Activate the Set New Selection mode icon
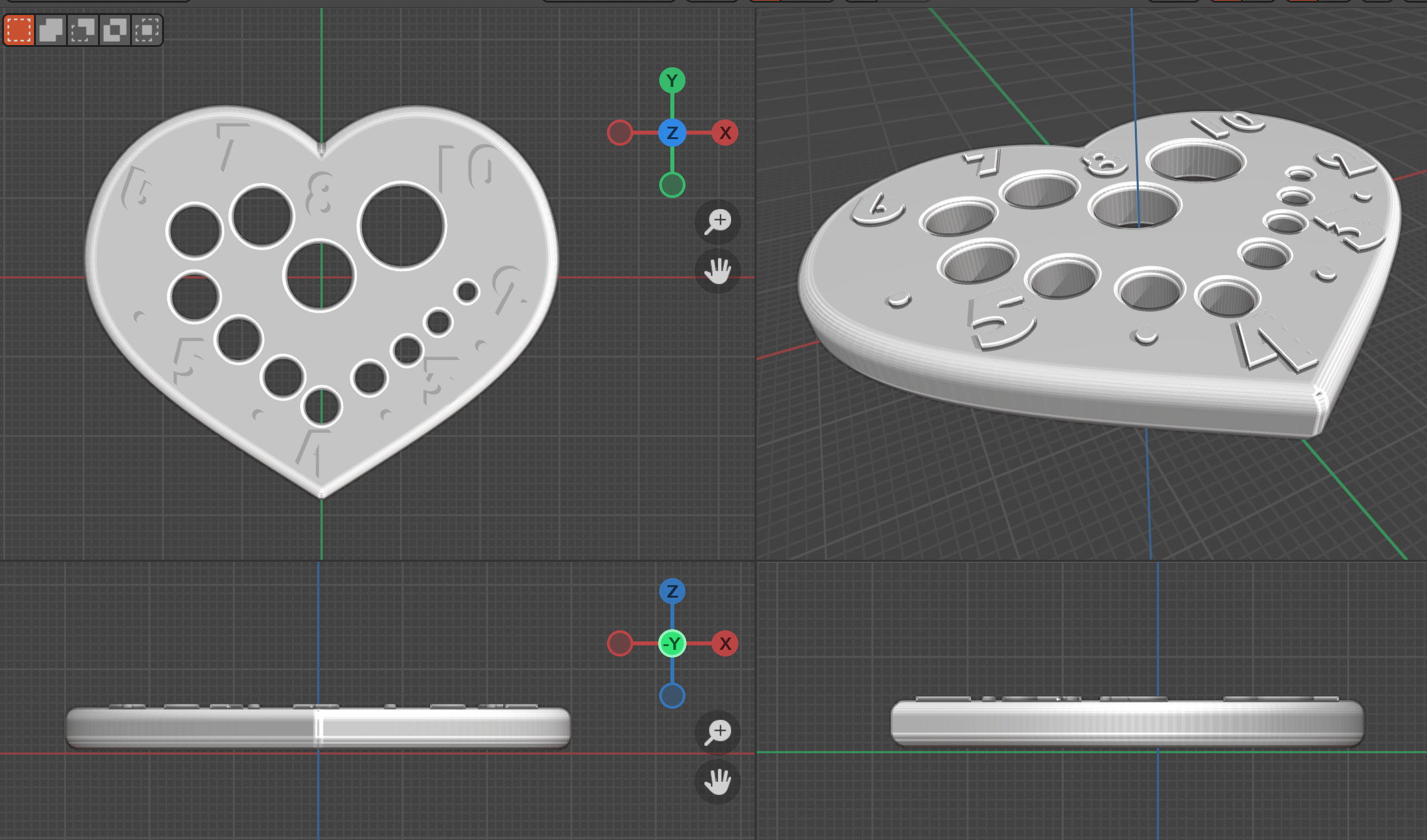This screenshot has width=1427, height=840. tap(18, 30)
